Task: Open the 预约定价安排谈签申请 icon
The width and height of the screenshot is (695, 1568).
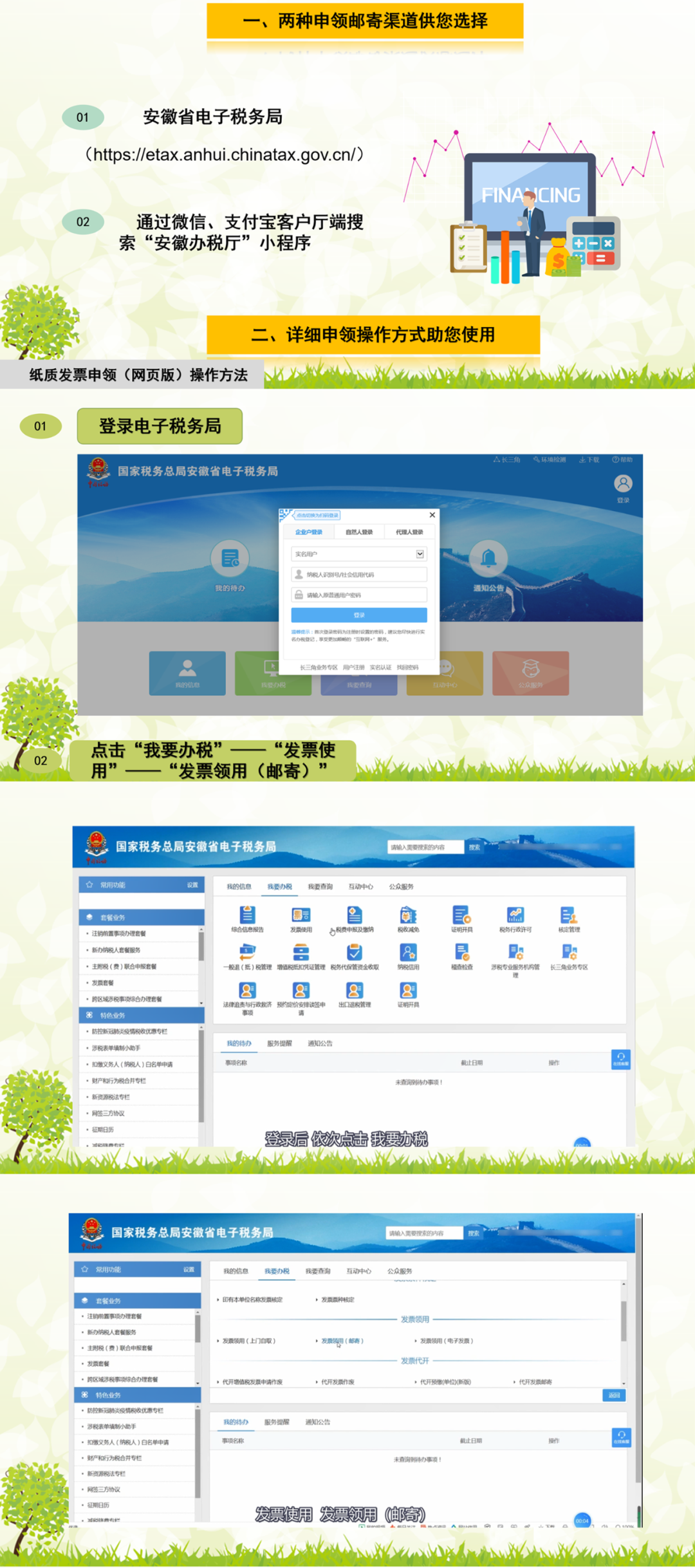Action: [x=301, y=990]
